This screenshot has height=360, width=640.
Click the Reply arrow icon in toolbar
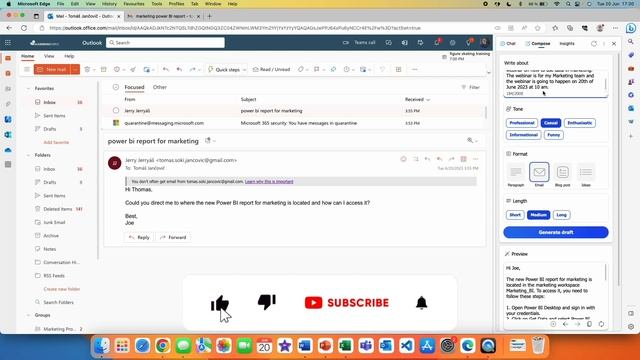pos(166,69)
